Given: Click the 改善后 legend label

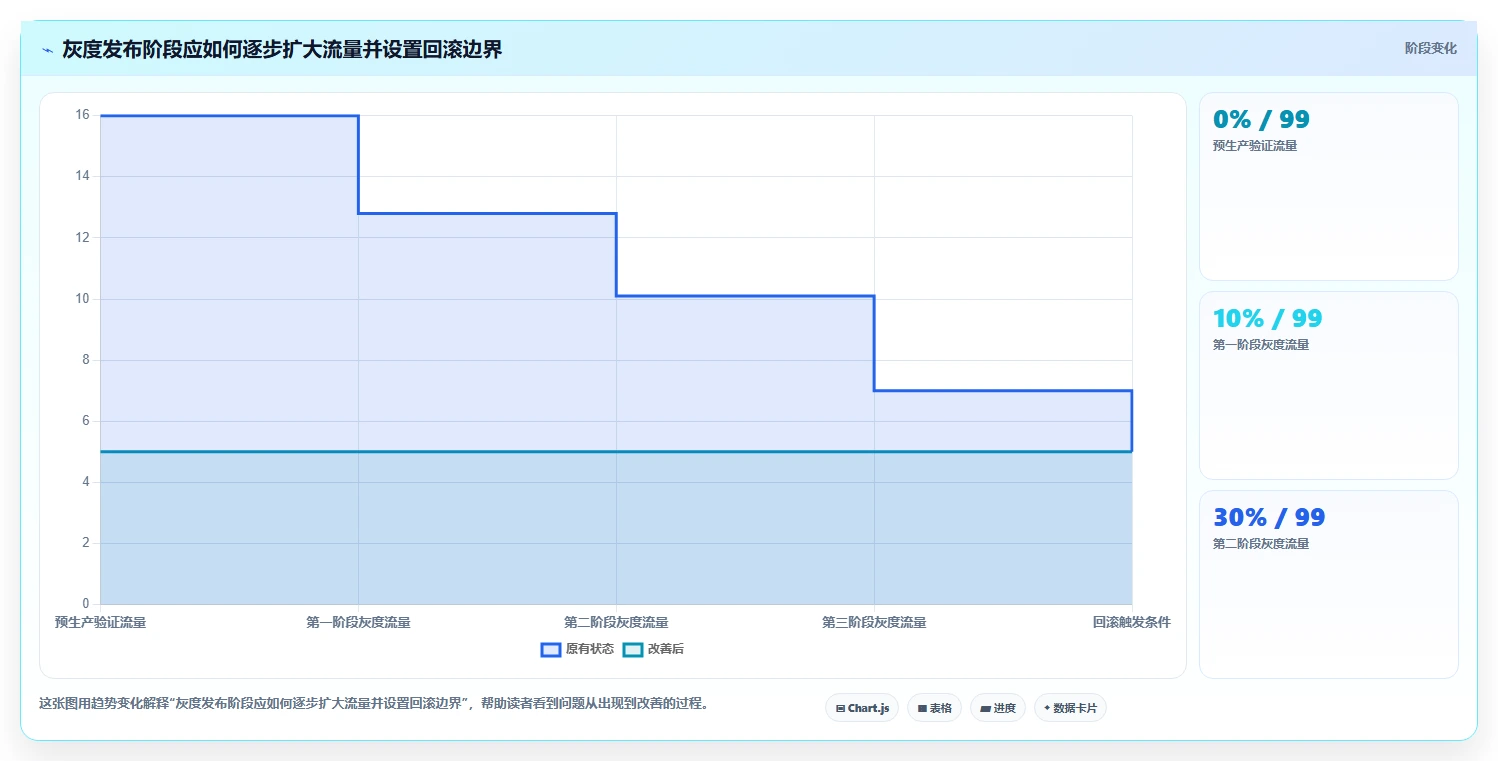Looking at the screenshot, I should [666, 649].
